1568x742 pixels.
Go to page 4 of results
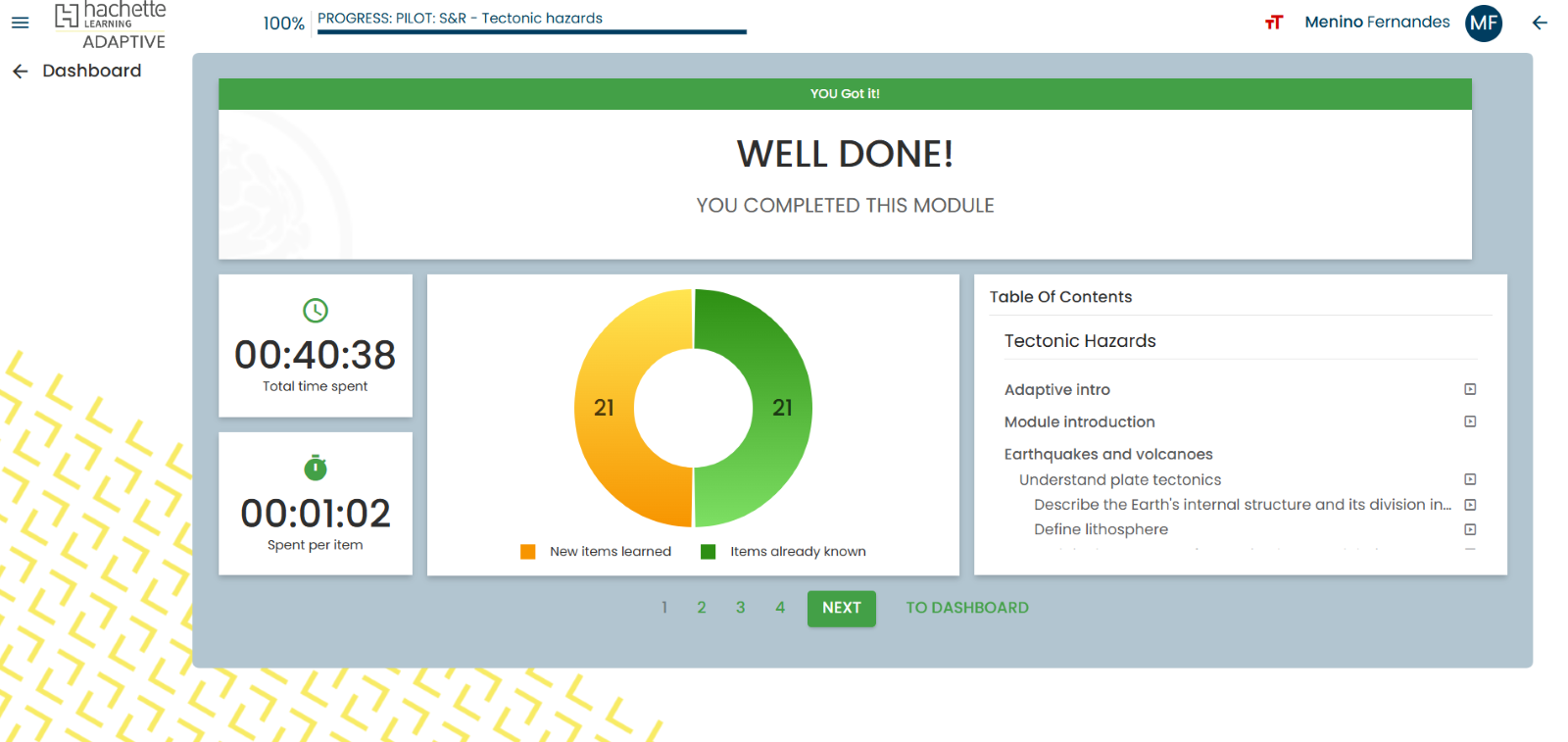click(780, 608)
